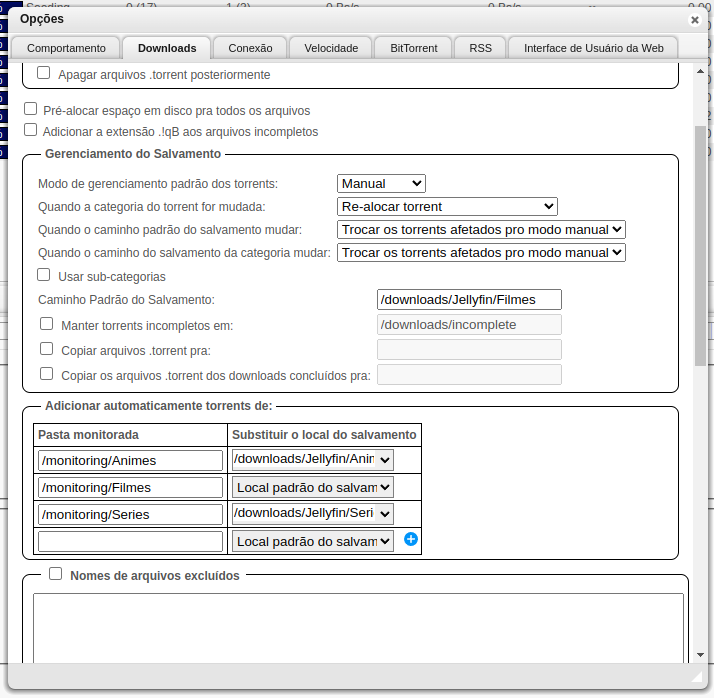The height and width of the screenshot is (698, 714).
Task: Open save location dropdown in empty row
Action: tap(313, 541)
